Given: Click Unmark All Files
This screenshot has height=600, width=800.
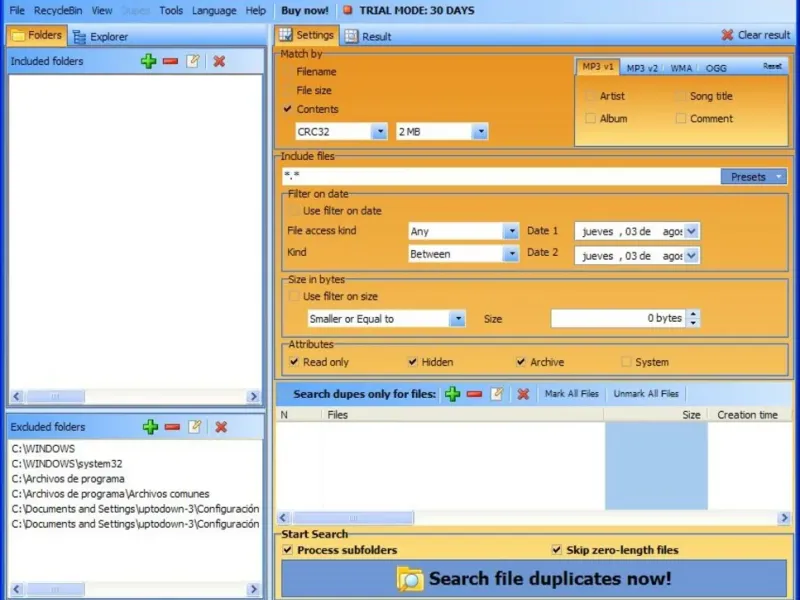Looking at the screenshot, I should 646,394.
